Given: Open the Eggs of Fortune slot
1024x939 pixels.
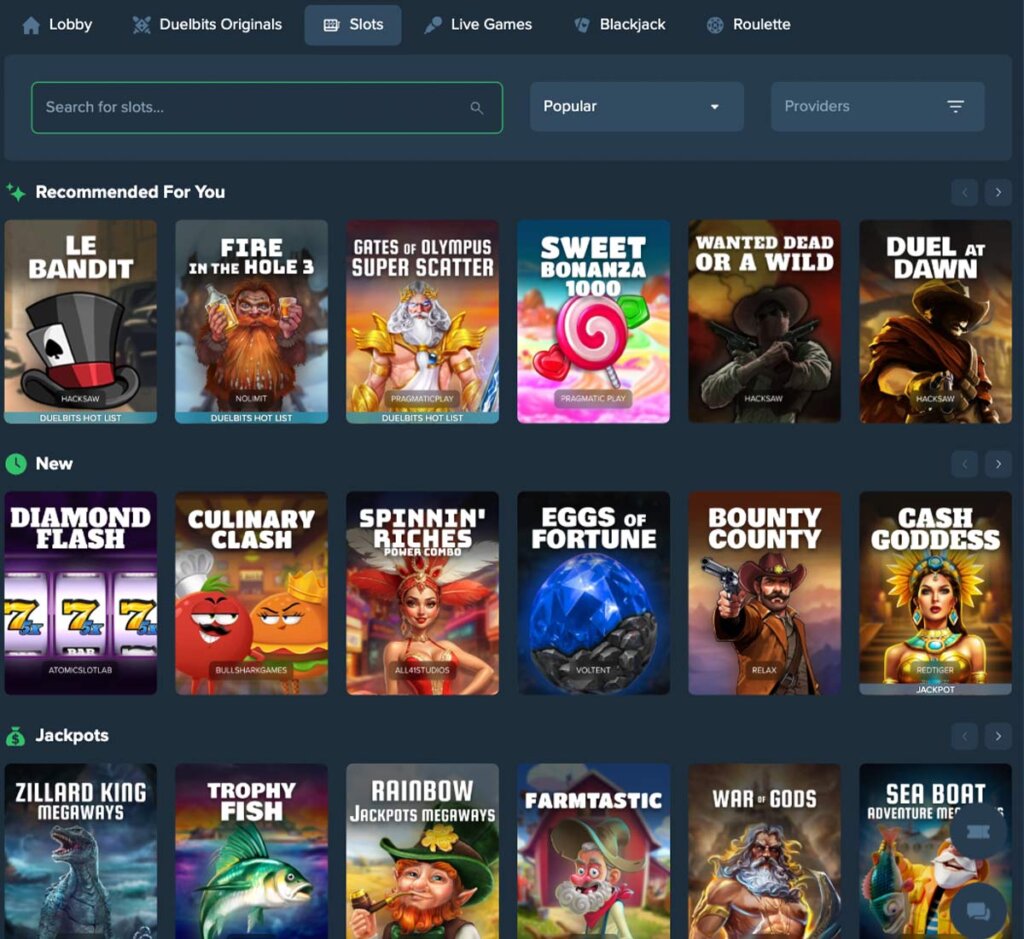Looking at the screenshot, I should pos(594,593).
